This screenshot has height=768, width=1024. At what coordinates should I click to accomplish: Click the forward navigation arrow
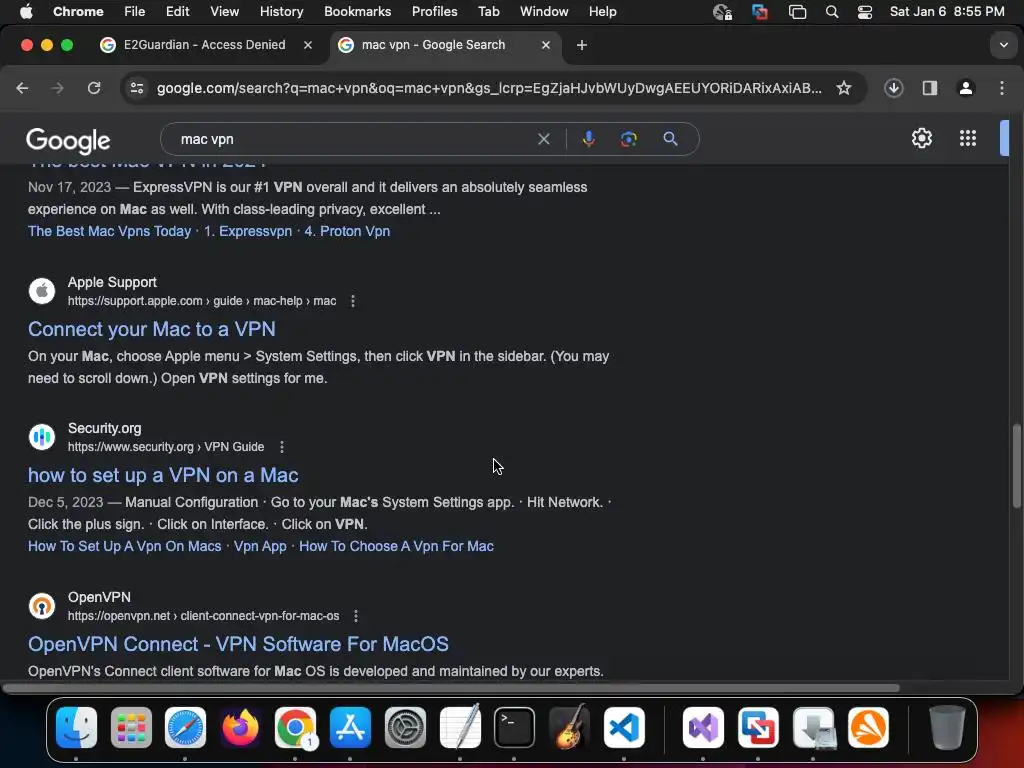pyautogui.click(x=57, y=88)
